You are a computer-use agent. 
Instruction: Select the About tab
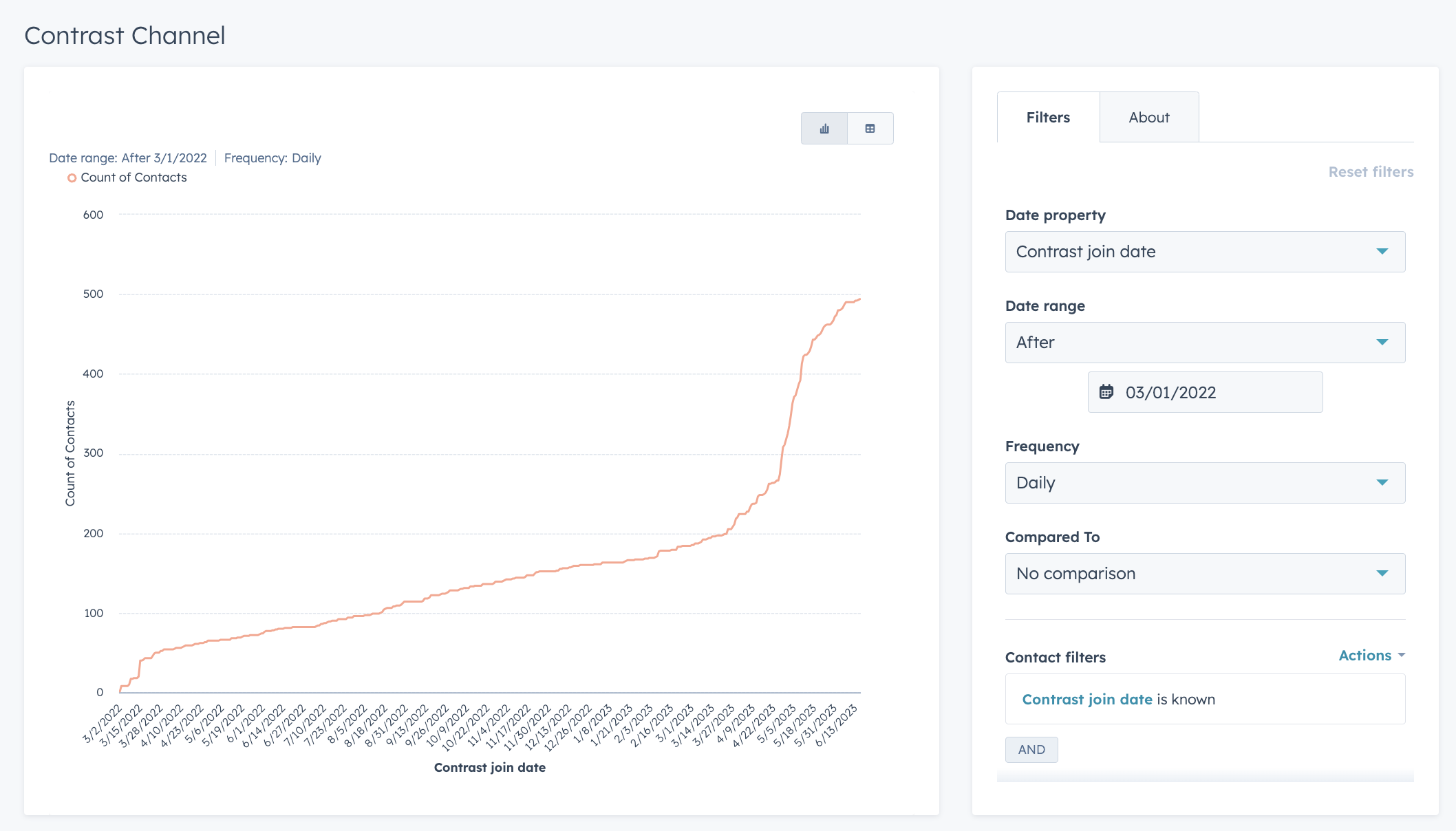(x=1148, y=117)
